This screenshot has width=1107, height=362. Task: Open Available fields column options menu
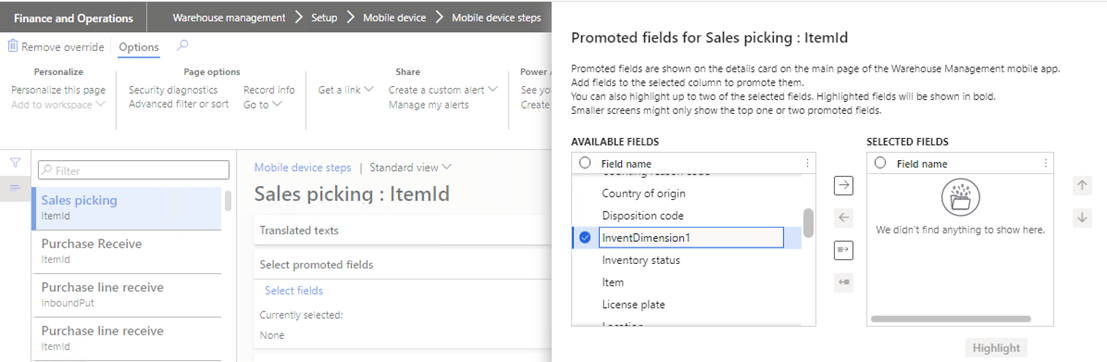807,163
